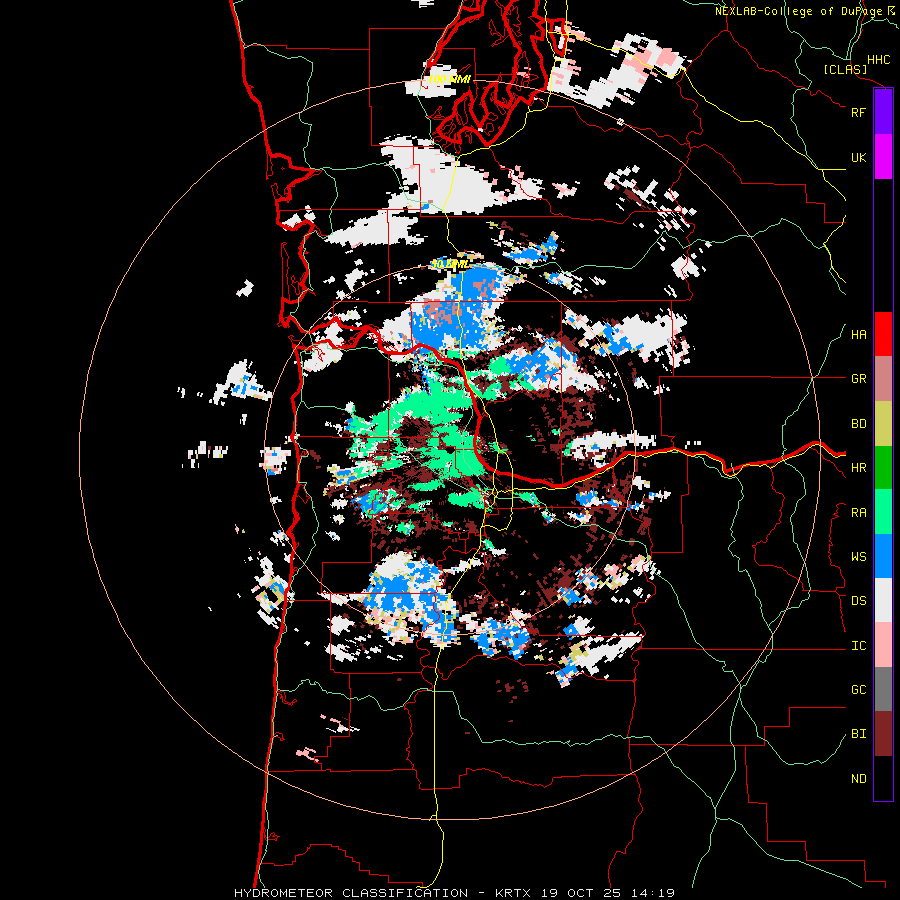Select the GC legend label
This screenshot has height=900, width=900.
(858, 690)
